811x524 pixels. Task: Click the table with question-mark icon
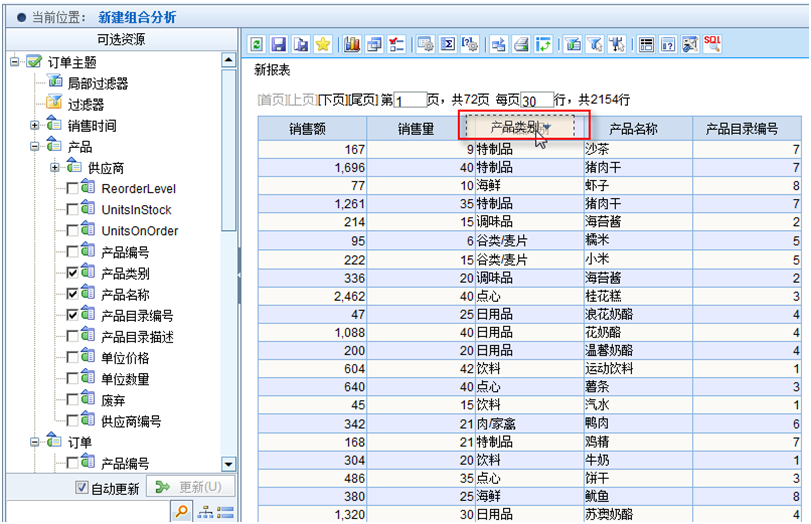pyautogui.click(x=668, y=44)
